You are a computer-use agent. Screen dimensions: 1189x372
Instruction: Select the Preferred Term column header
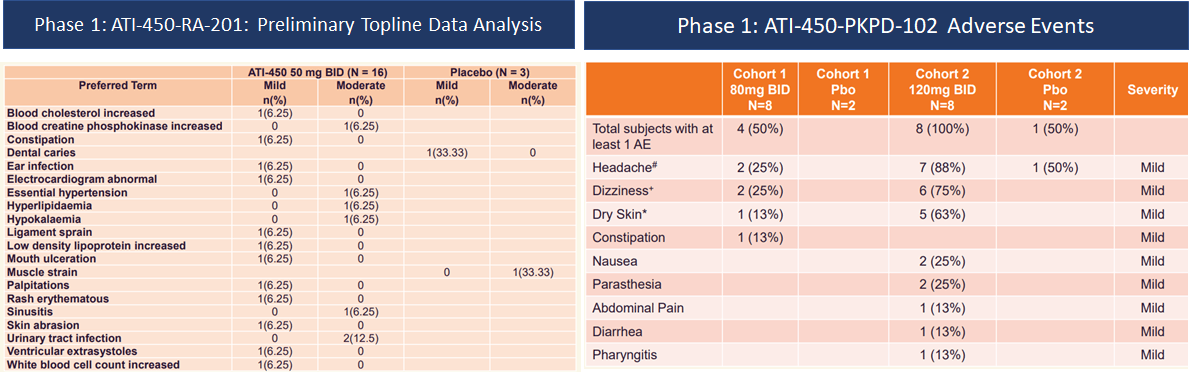(x=118, y=86)
